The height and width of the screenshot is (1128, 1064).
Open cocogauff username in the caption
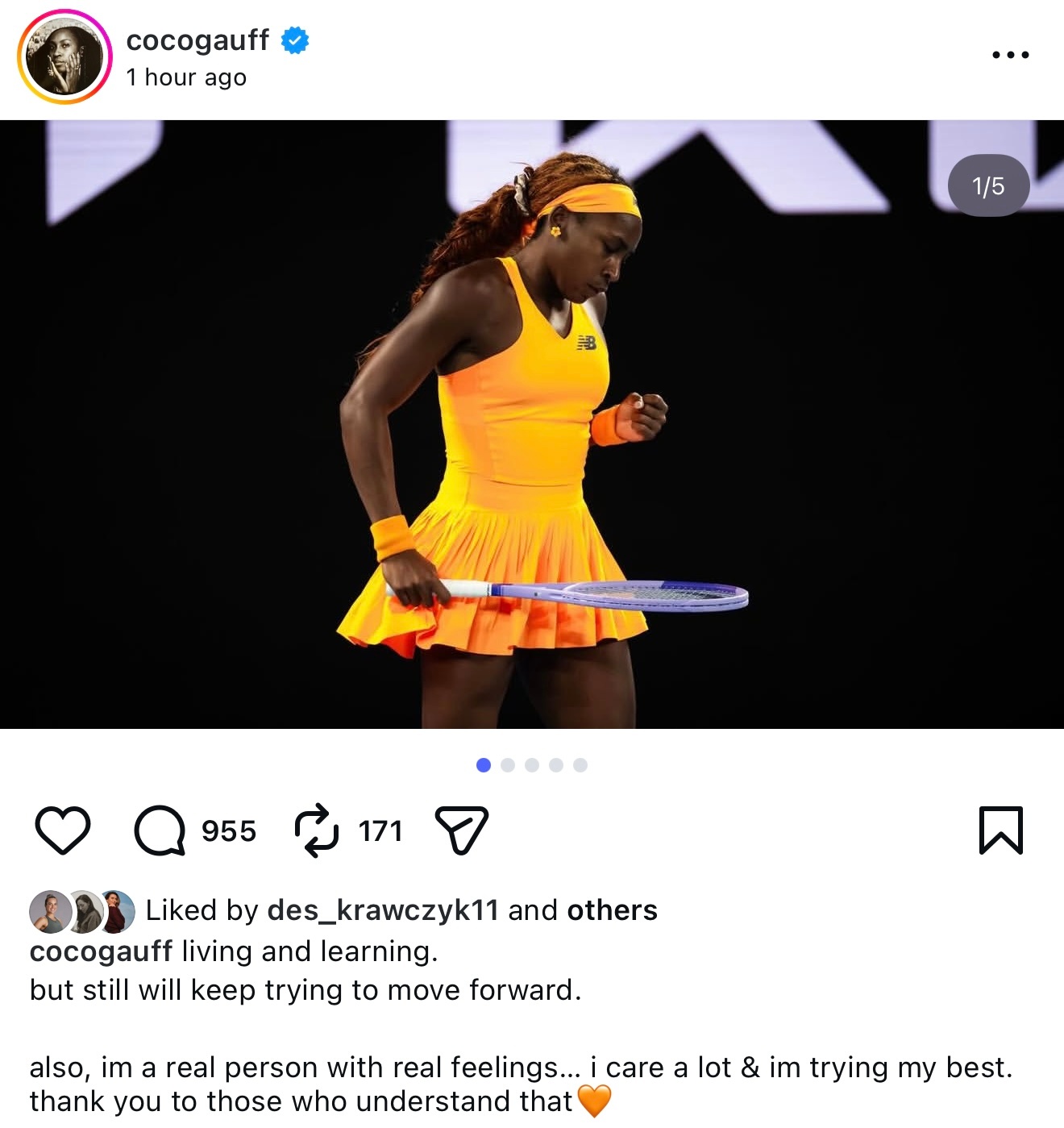pyautogui.click(x=101, y=951)
